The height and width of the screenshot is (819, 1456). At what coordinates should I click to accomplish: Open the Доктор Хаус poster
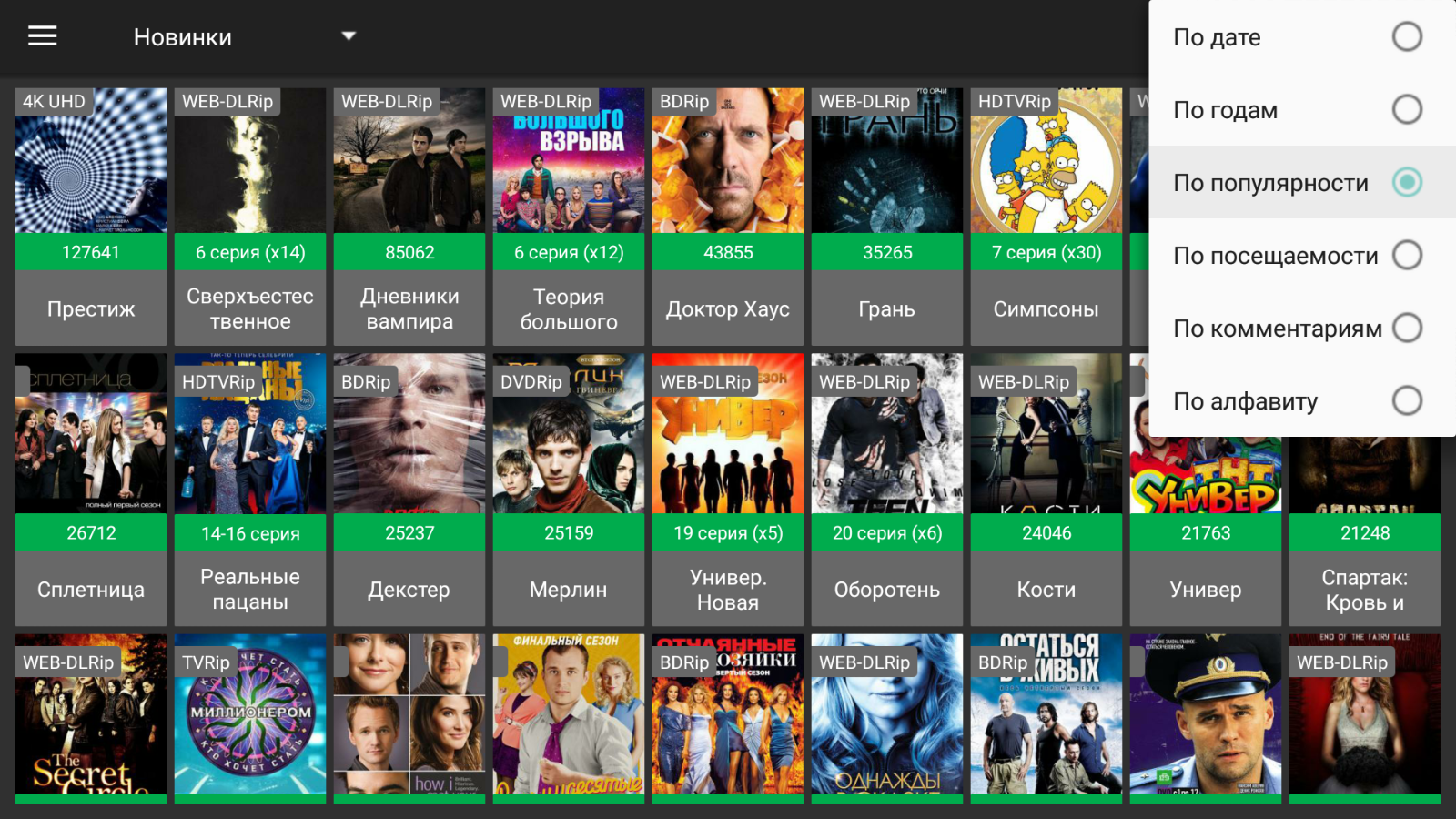click(x=728, y=161)
